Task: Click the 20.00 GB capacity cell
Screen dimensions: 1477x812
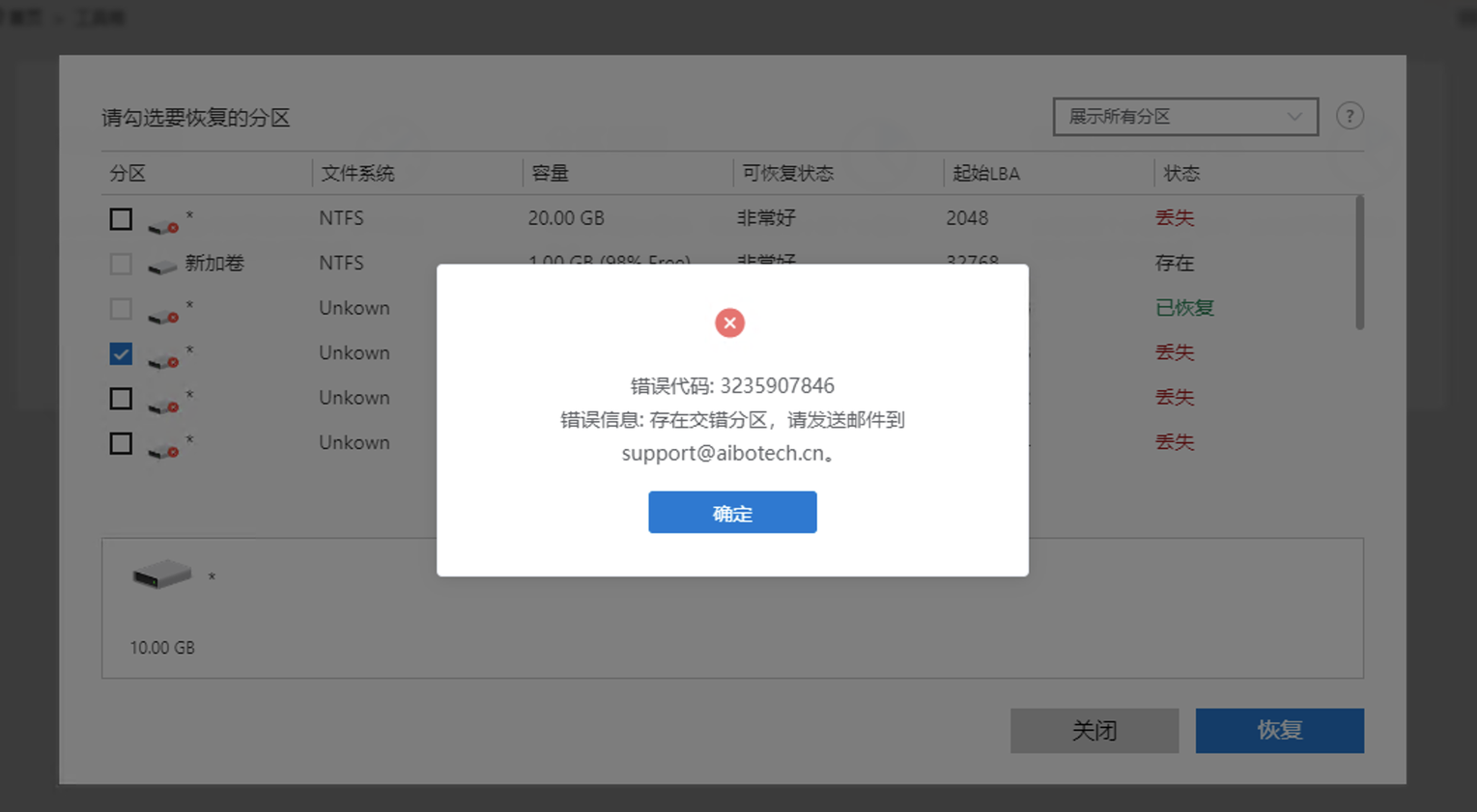Action: (566, 218)
